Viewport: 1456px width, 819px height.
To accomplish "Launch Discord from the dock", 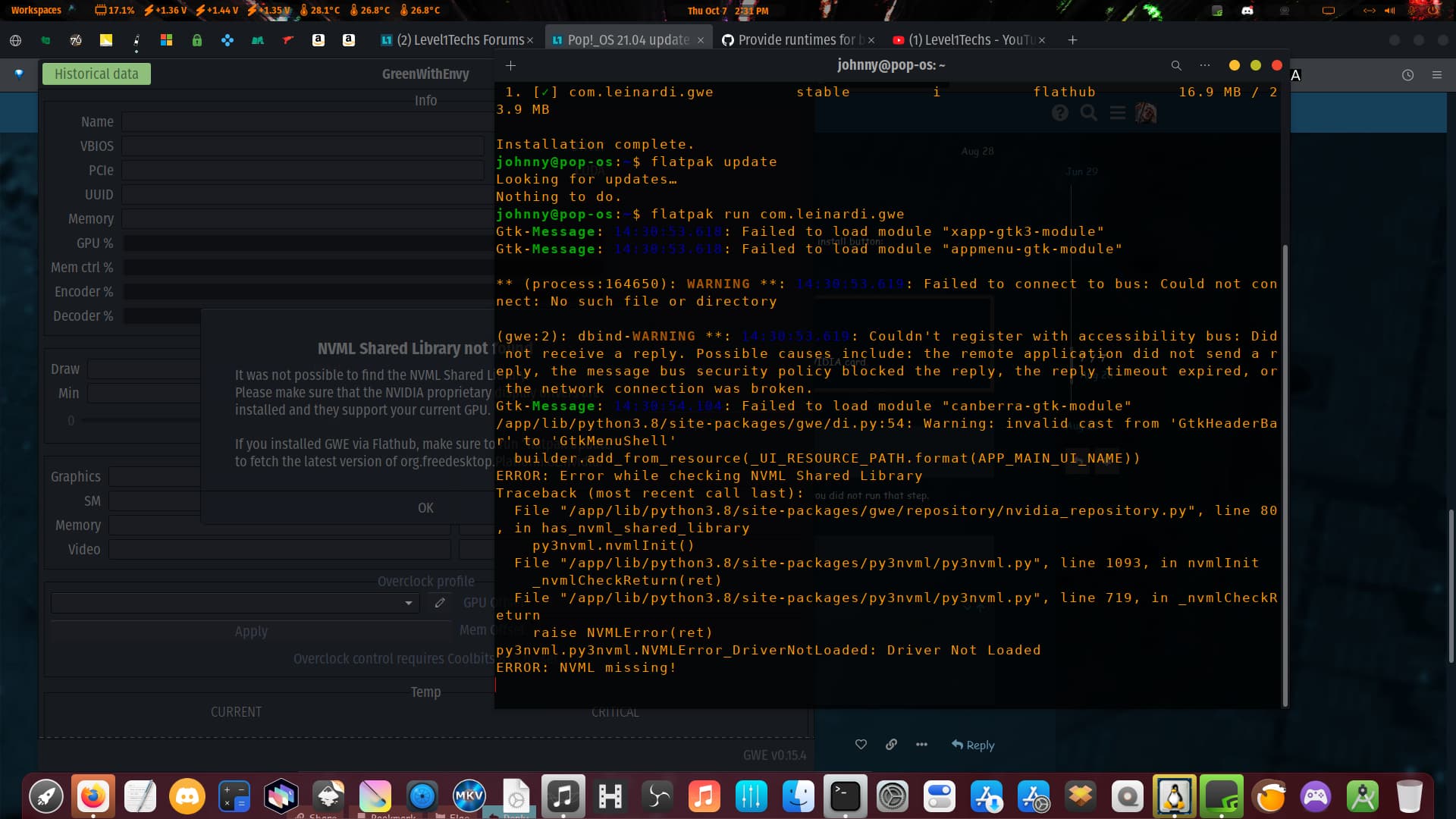I will tap(187, 796).
